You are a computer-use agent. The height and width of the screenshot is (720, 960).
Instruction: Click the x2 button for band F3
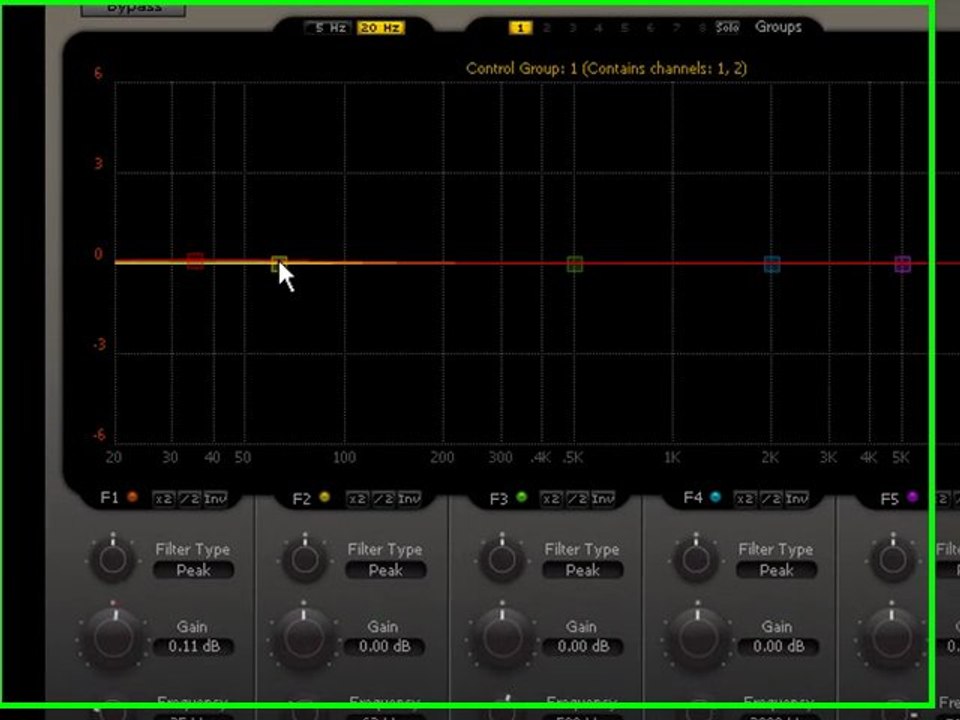(551, 499)
